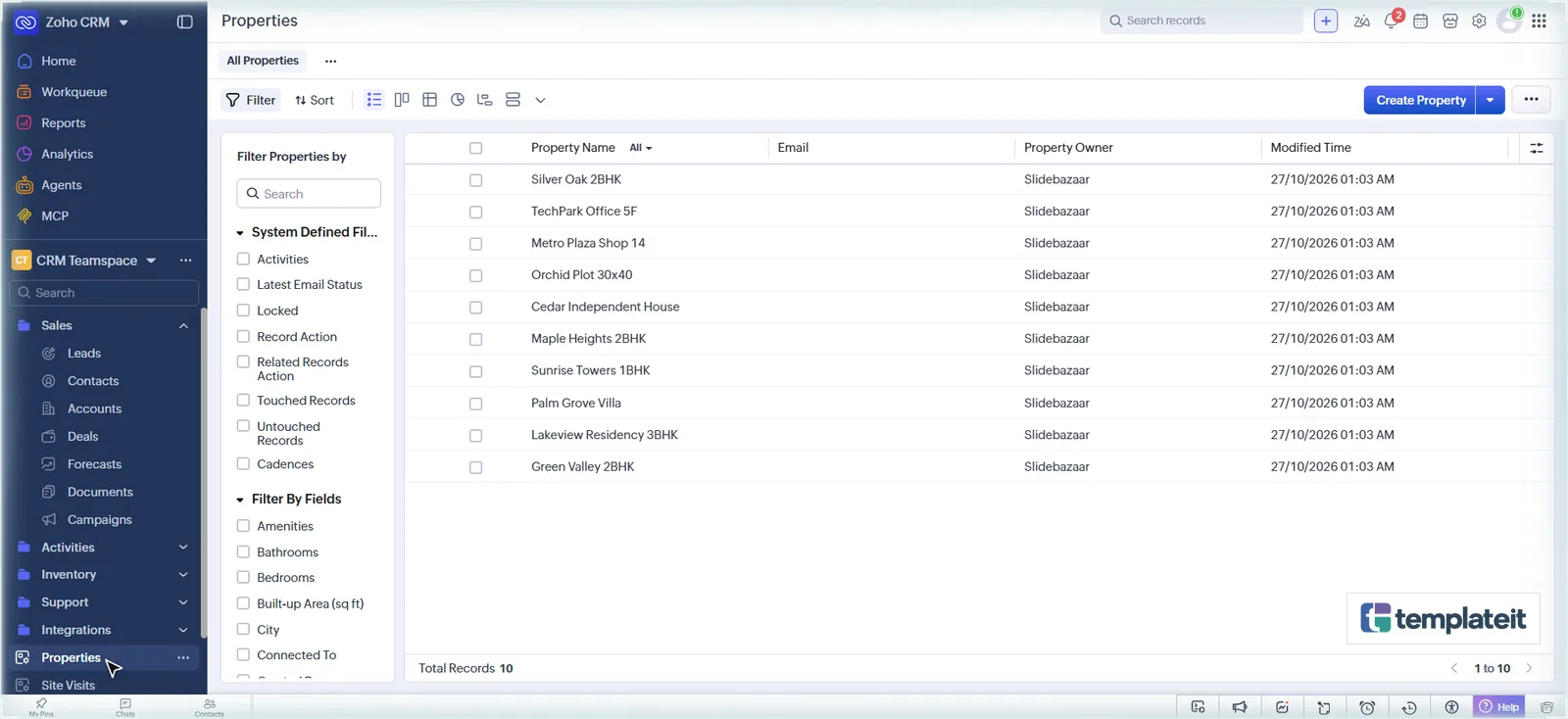
Task: Open the calendar icon in the top bar
Action: click(1420, 21)
